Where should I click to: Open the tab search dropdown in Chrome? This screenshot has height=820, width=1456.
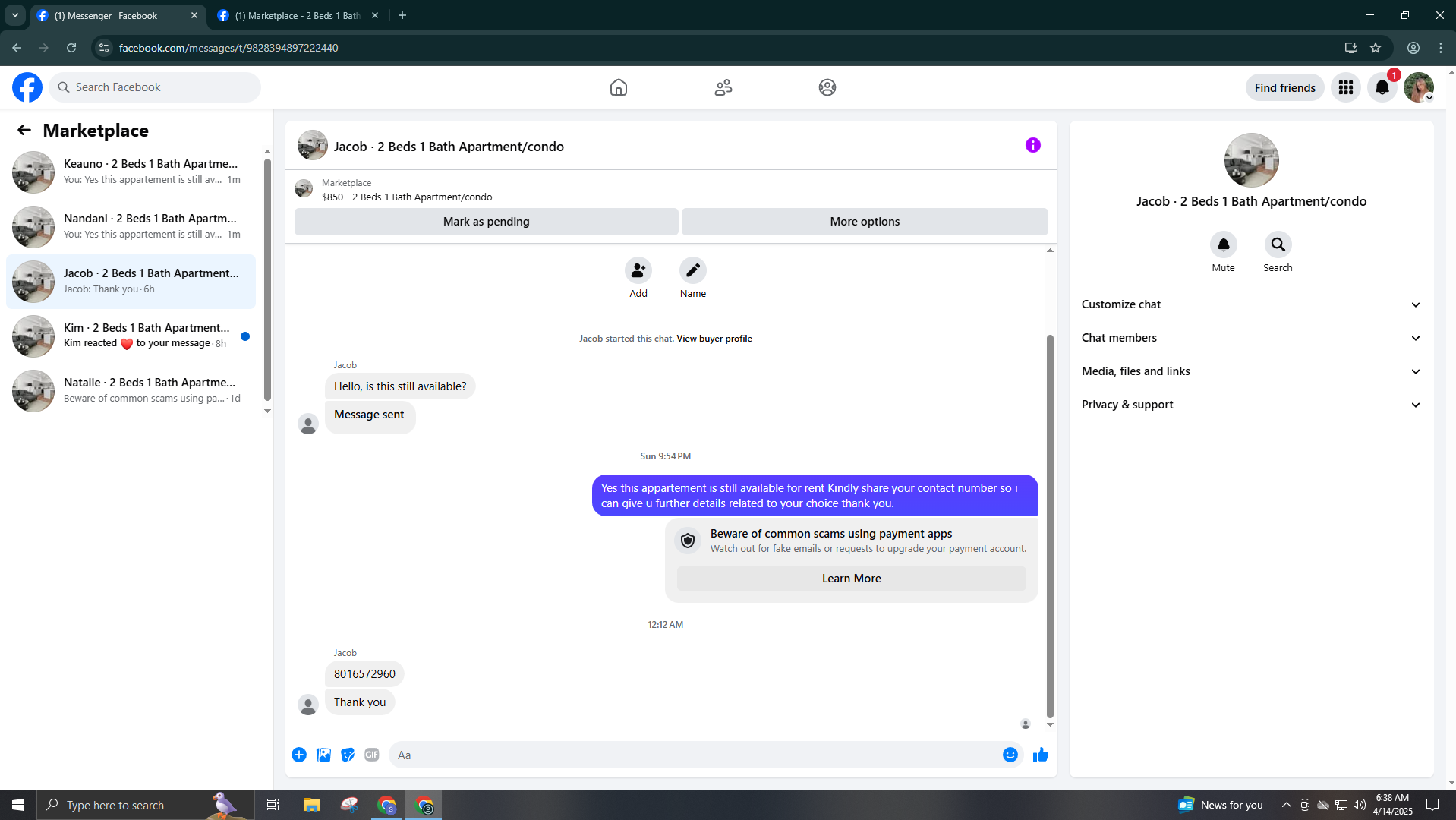pos(15,15)
